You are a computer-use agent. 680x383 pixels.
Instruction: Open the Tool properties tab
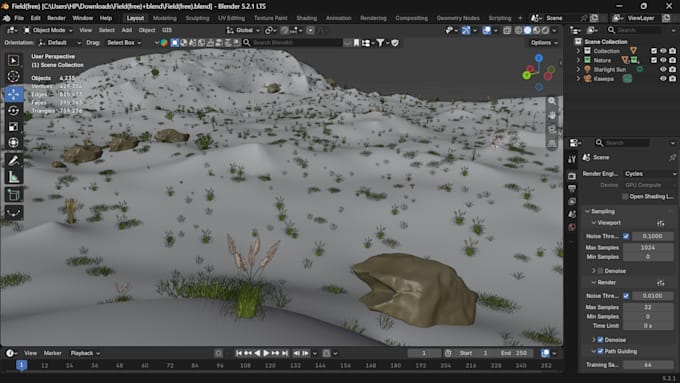[572, 160]
